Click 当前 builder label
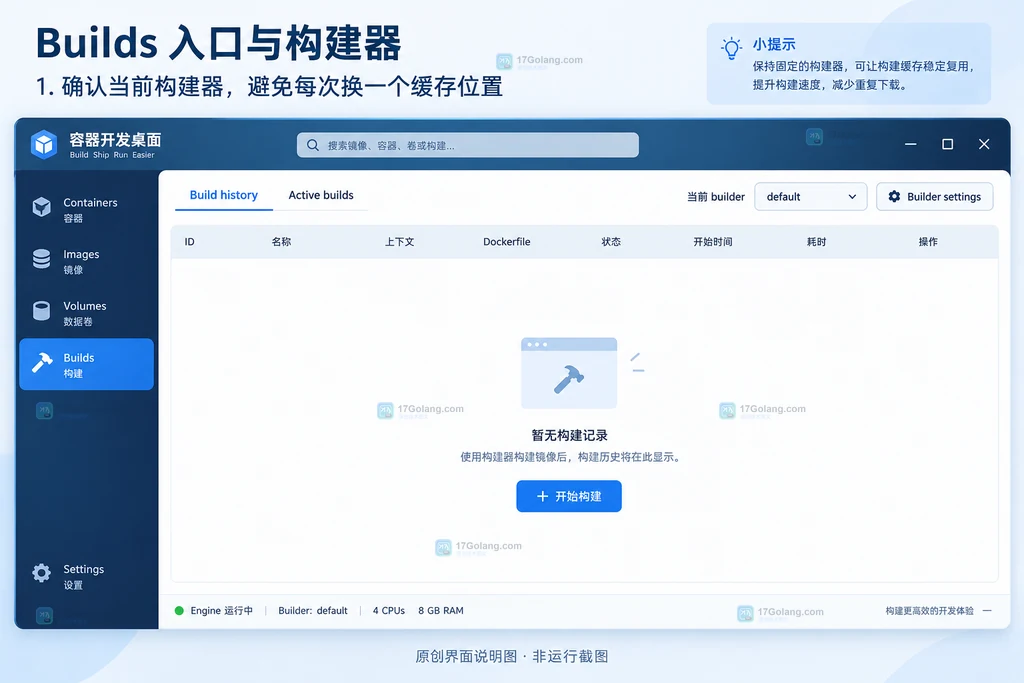The width and height of the screenshot is (1024, 683). tap(716, 197)
